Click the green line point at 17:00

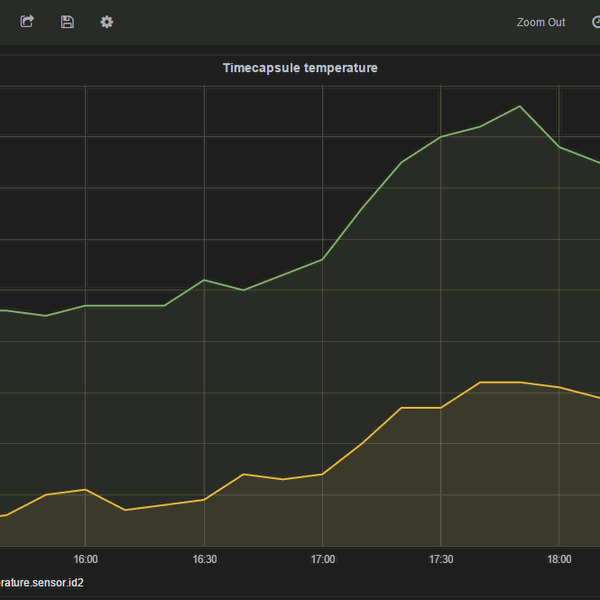pos(322,259)
